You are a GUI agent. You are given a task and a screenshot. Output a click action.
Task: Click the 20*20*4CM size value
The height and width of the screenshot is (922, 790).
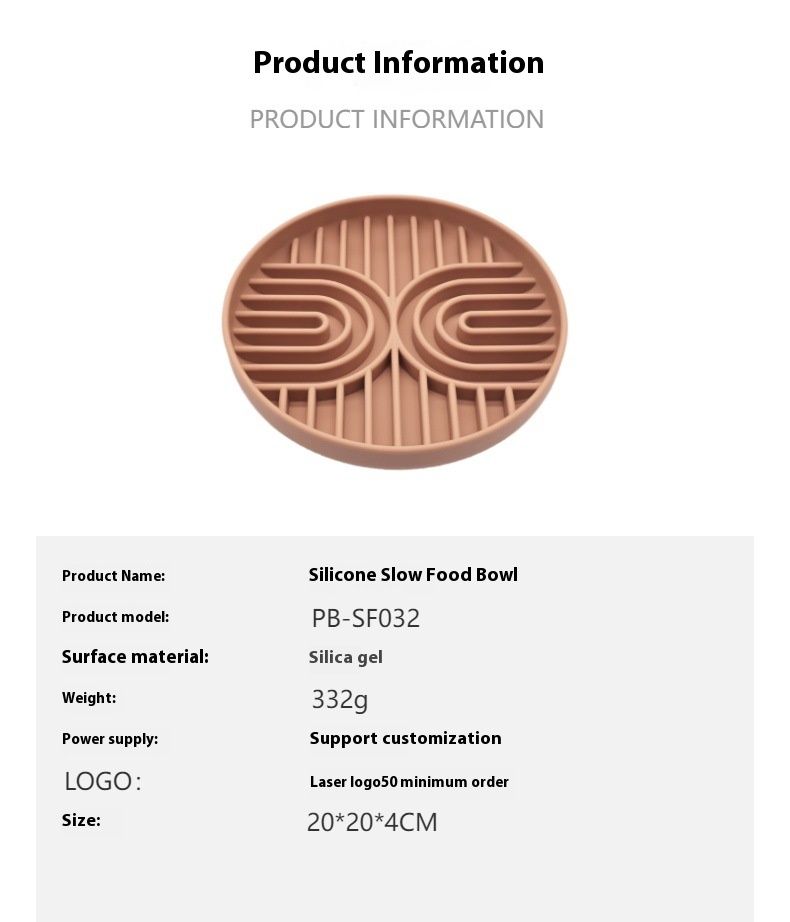click(x=372, y=822)
